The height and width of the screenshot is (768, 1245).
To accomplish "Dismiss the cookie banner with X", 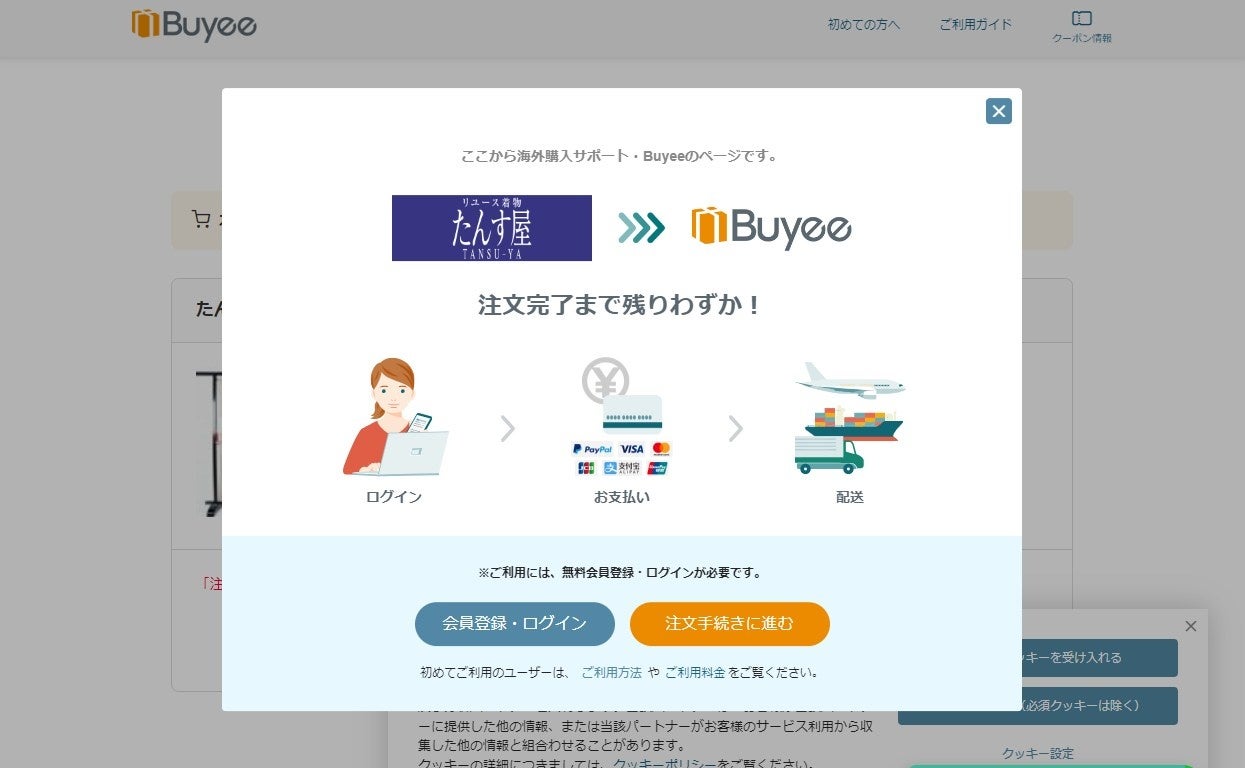I will tap(1190, 626).
